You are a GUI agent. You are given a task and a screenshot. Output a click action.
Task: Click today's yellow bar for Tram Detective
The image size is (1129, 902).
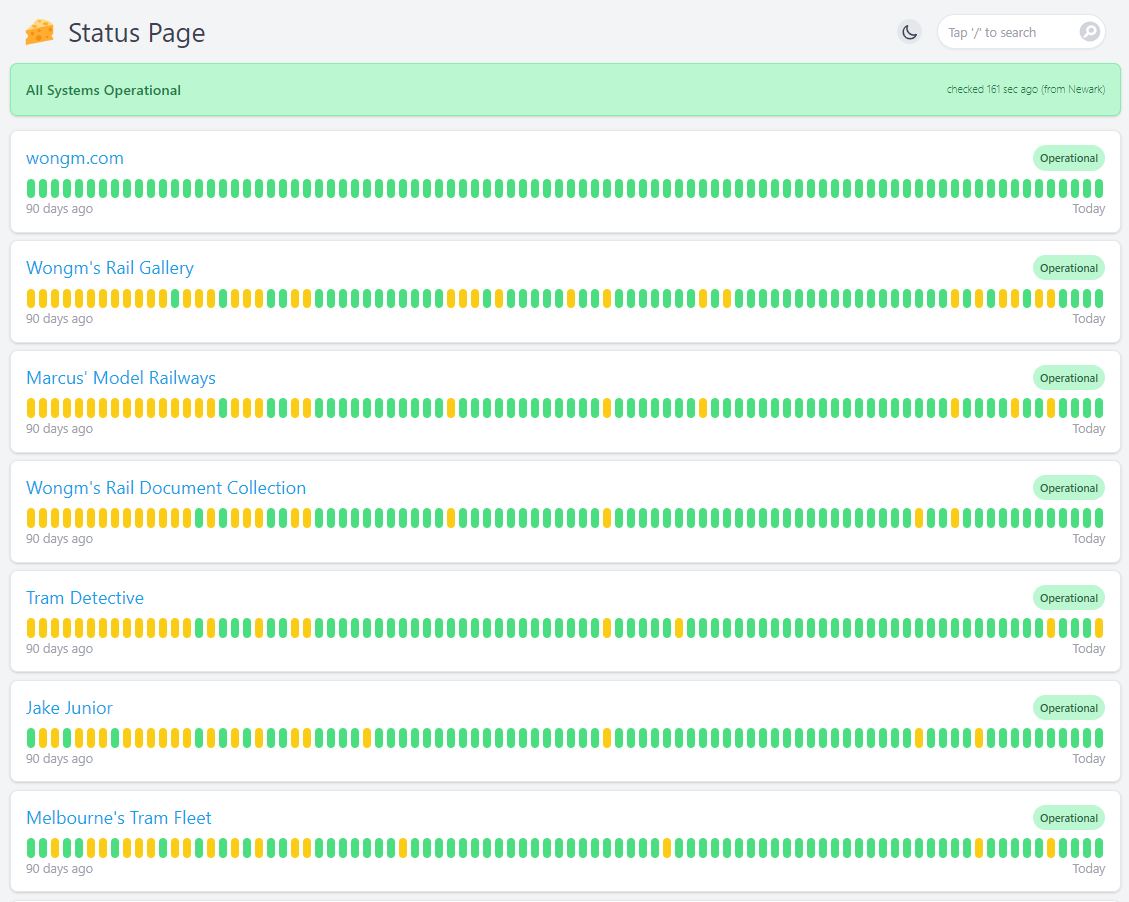(1099, 628)
